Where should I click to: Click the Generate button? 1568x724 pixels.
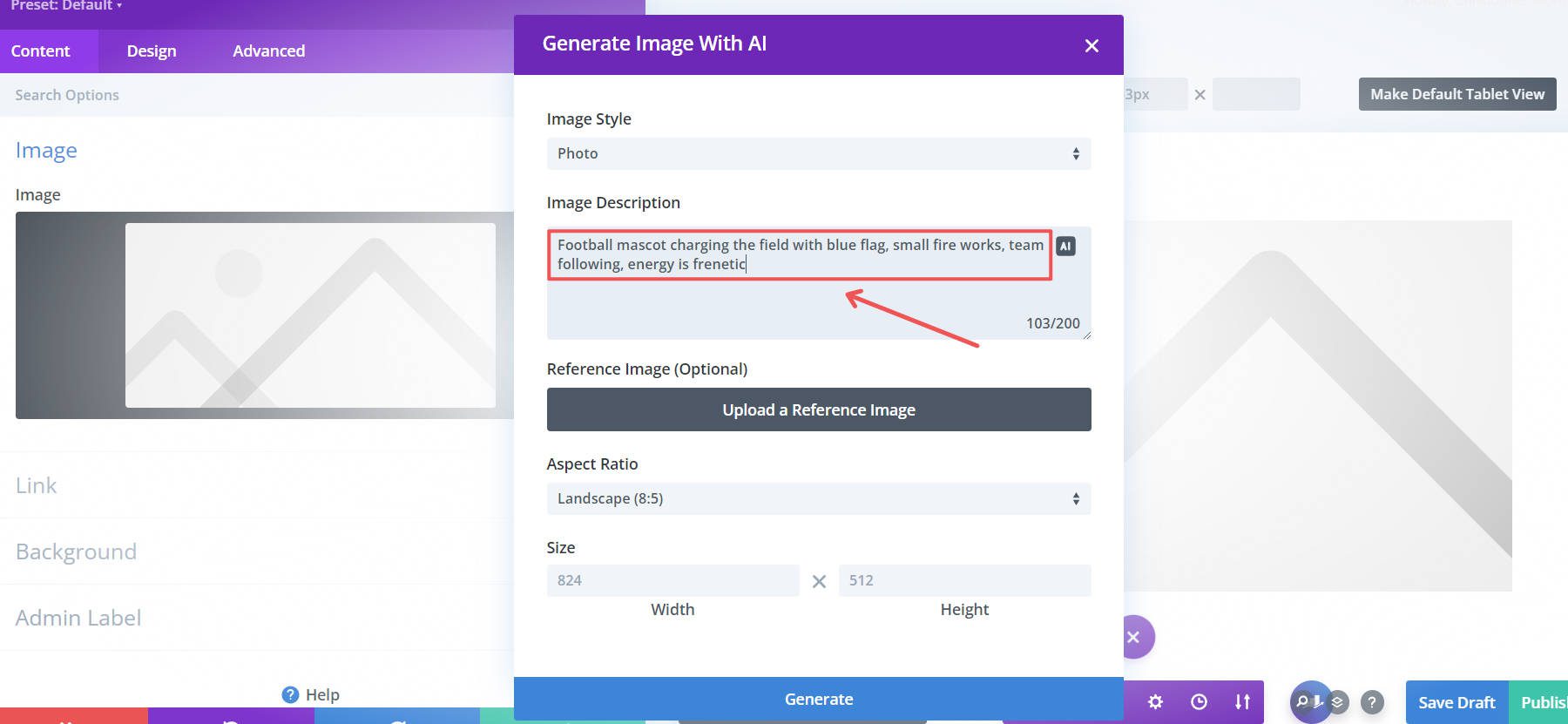[x=819, y=699]
